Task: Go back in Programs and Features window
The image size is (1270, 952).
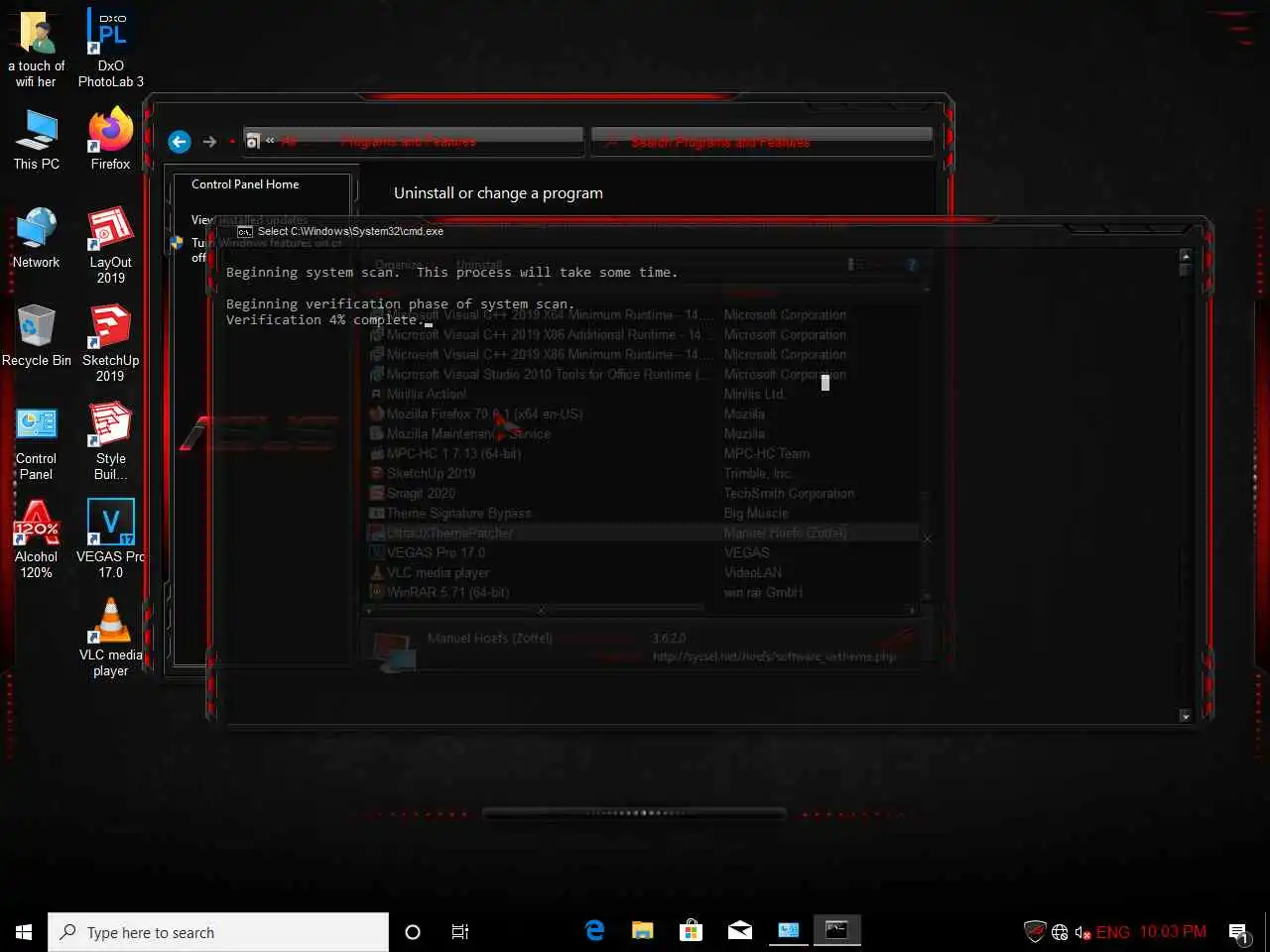Action: pos(179,142)
